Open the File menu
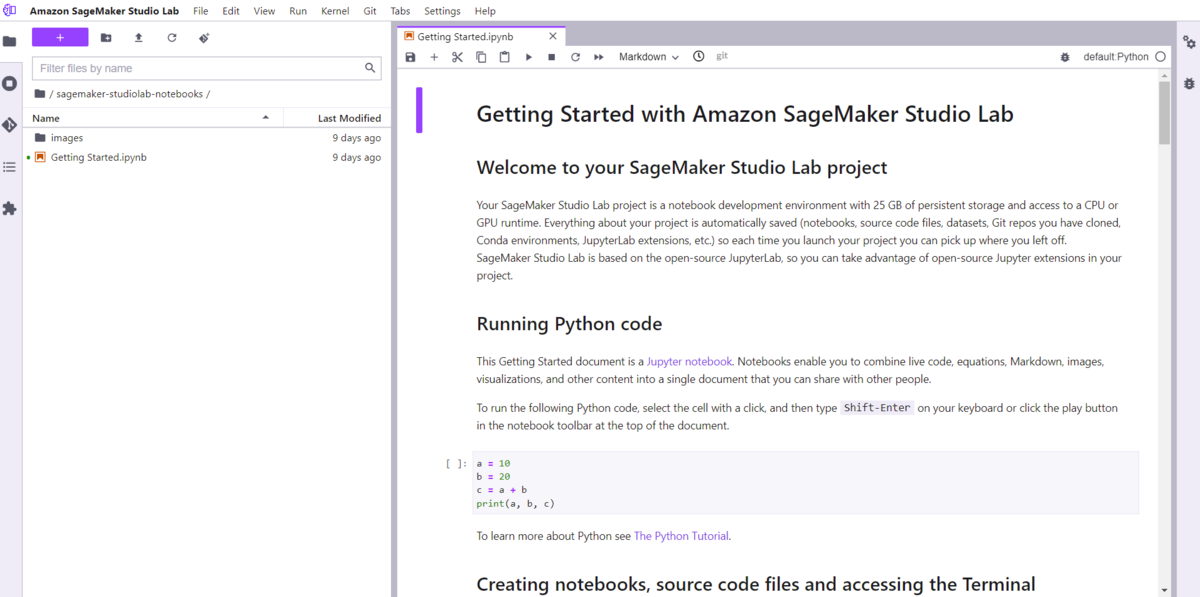 click(201, 11)
